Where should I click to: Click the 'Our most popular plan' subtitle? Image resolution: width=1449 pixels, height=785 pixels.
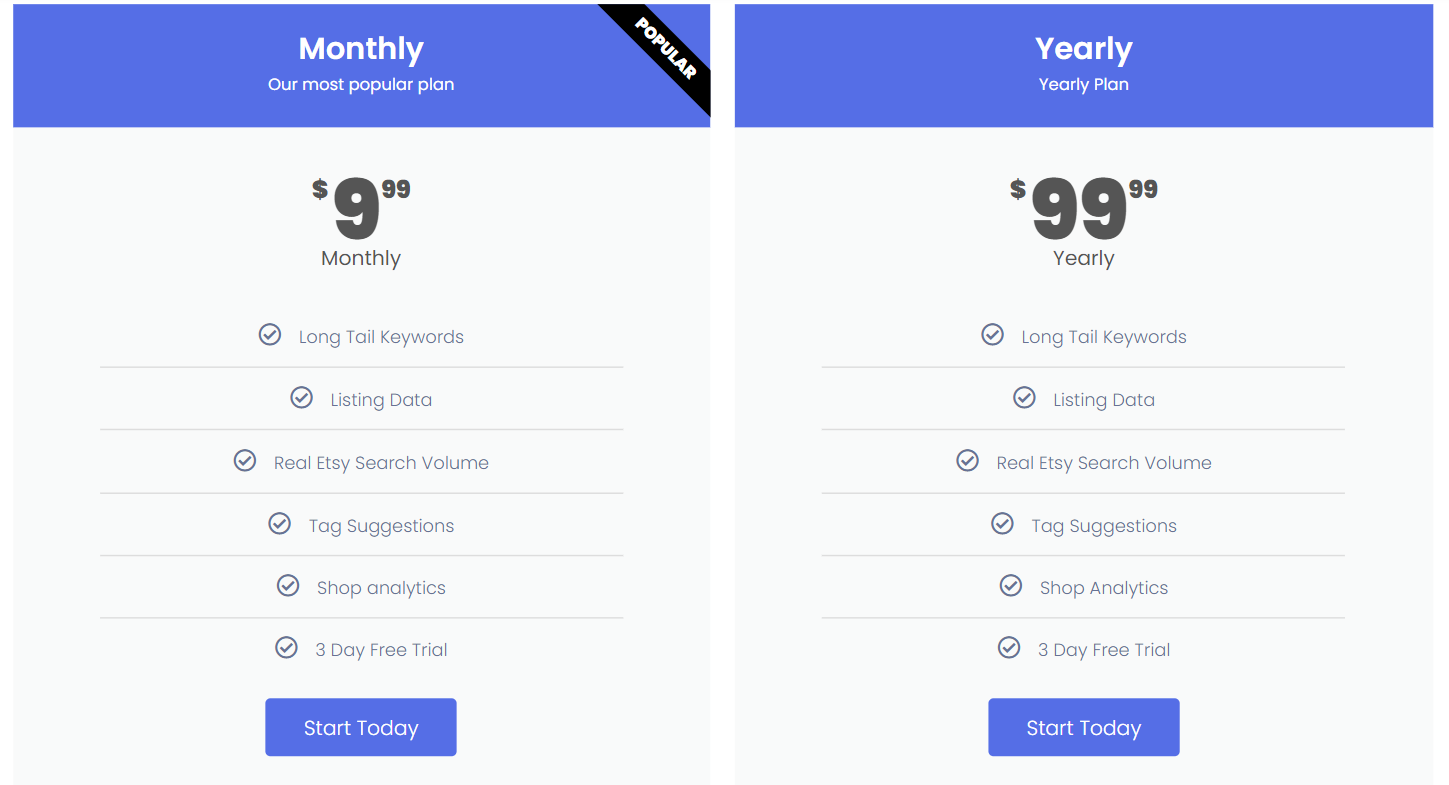[x=361, y=85]
